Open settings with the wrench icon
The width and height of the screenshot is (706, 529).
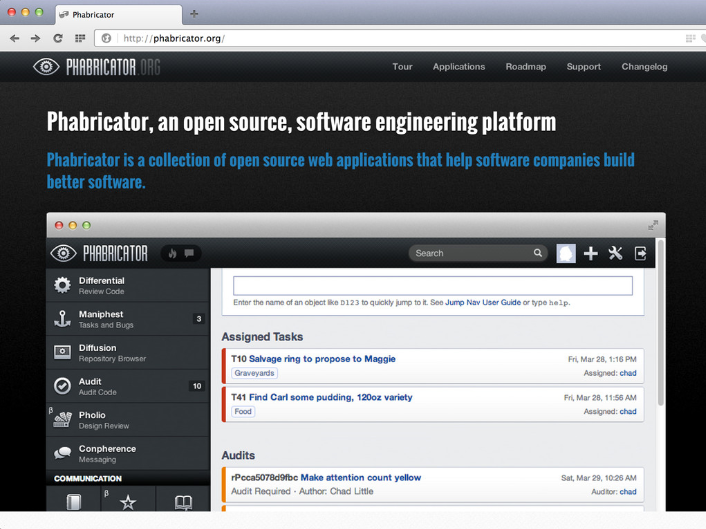pyautogui.click(x=616, y=254)
